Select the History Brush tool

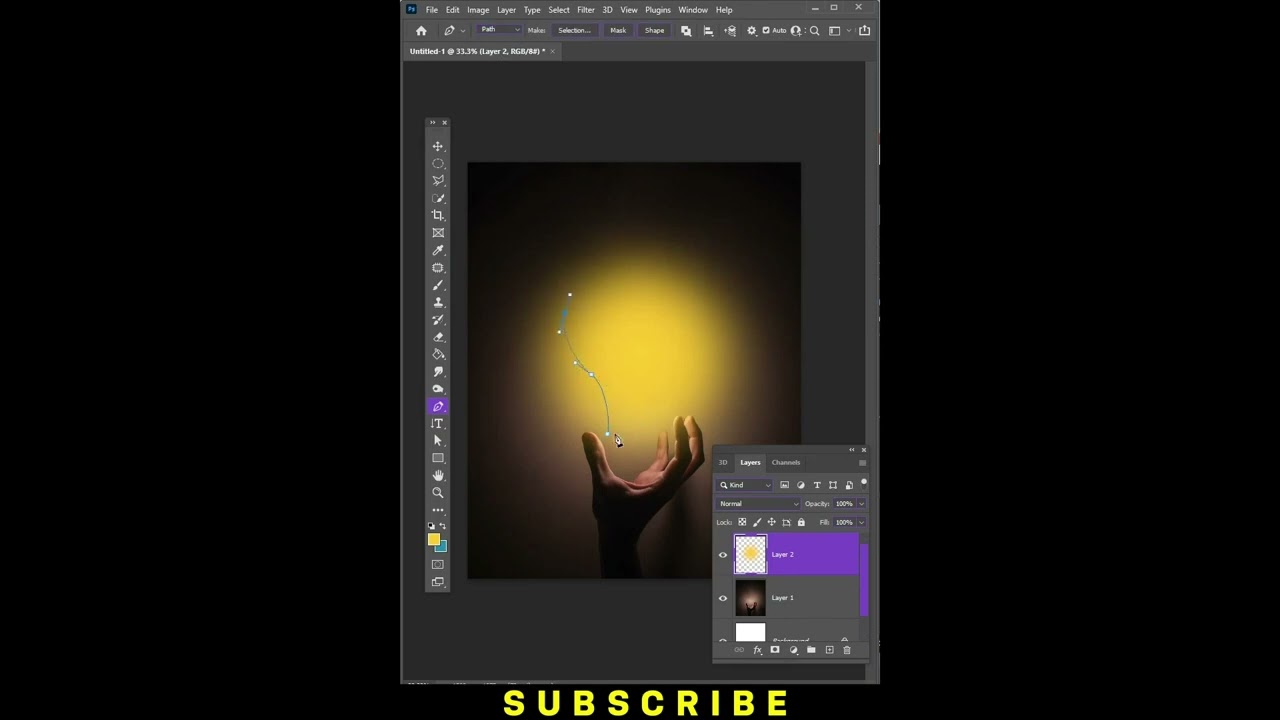[x=437, y=320]
